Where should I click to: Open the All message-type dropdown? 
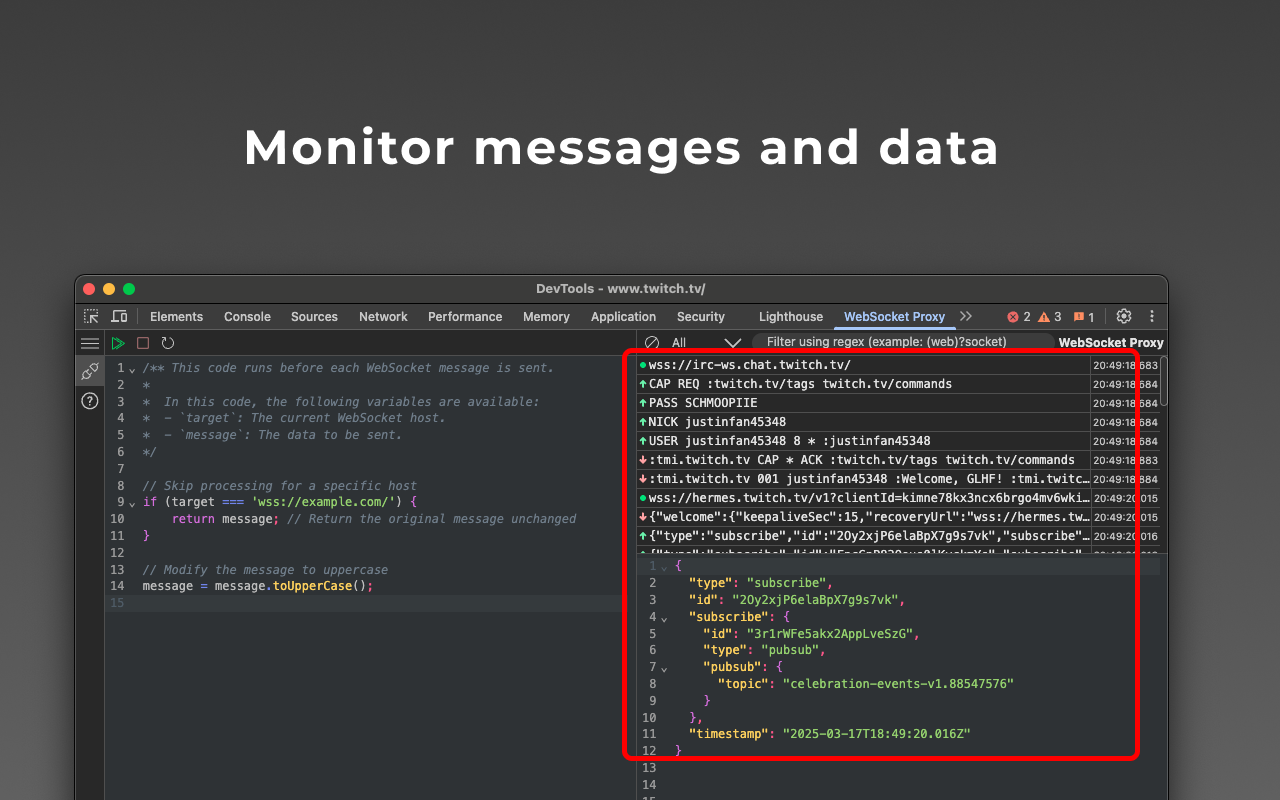pos(706,343)
